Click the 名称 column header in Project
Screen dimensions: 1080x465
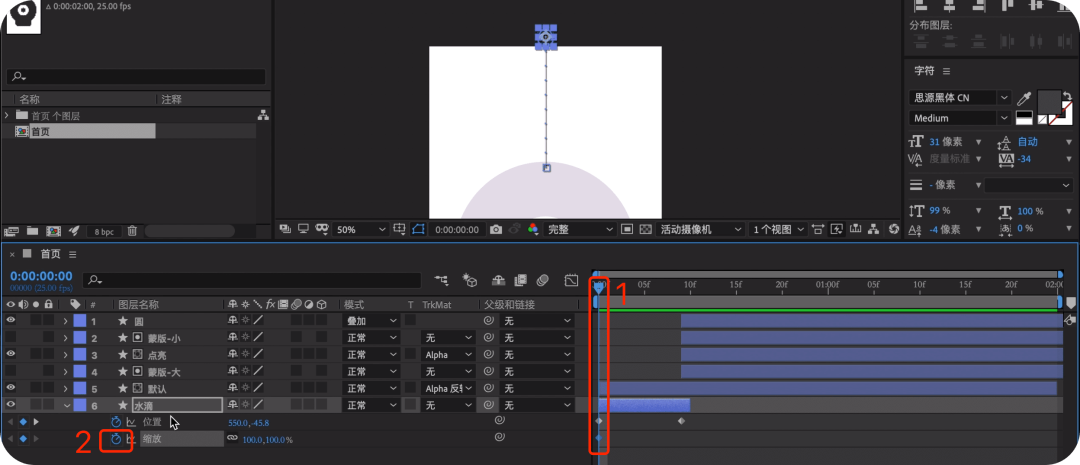point(30,99)
